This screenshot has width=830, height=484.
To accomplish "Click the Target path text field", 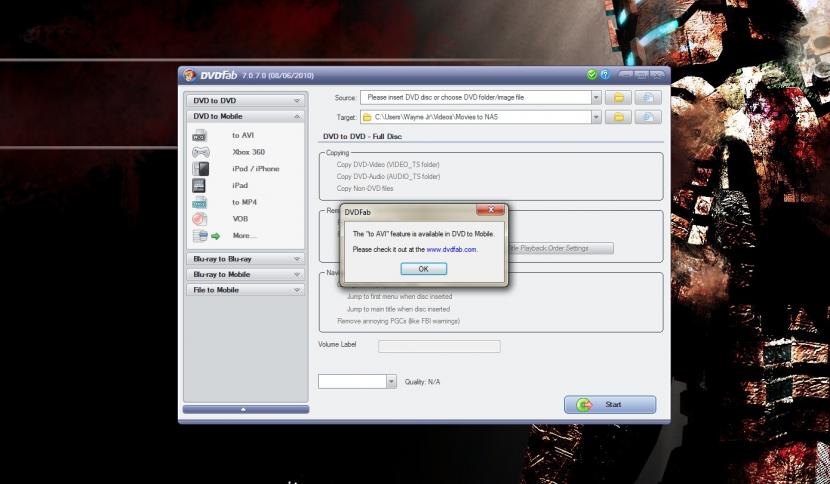I will [x=476, y=117].
